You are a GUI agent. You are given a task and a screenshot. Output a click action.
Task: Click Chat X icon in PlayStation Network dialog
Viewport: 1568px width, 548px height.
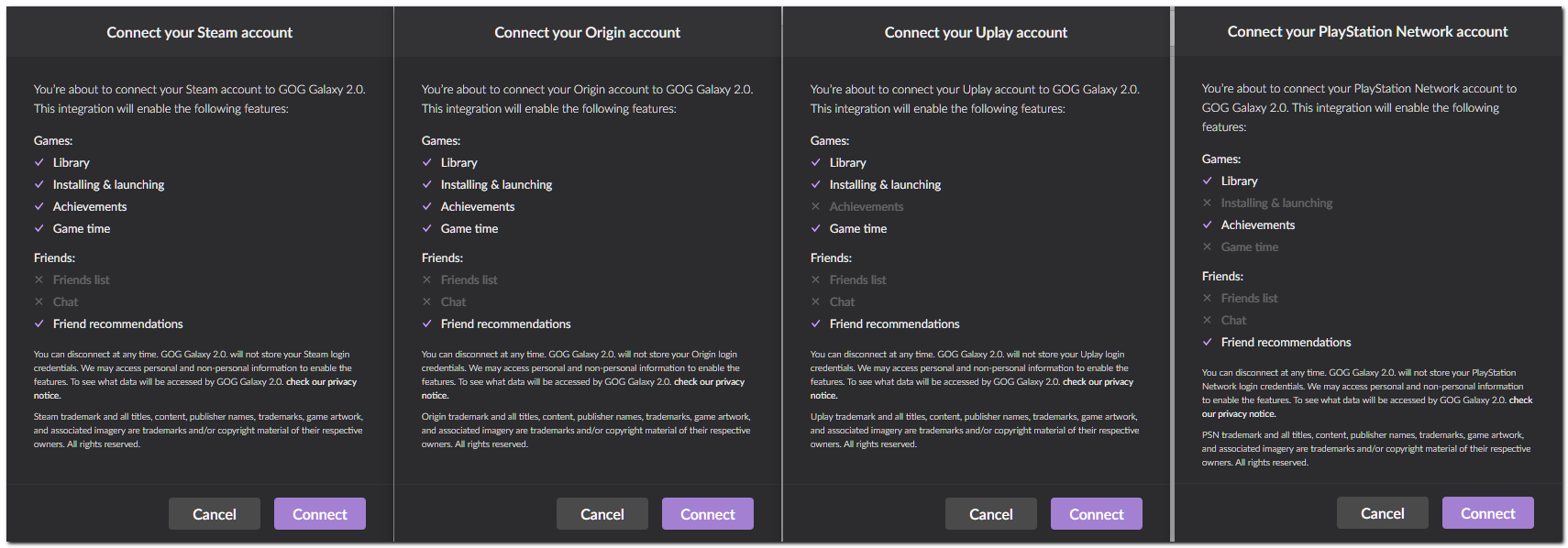pos(1208,320)
